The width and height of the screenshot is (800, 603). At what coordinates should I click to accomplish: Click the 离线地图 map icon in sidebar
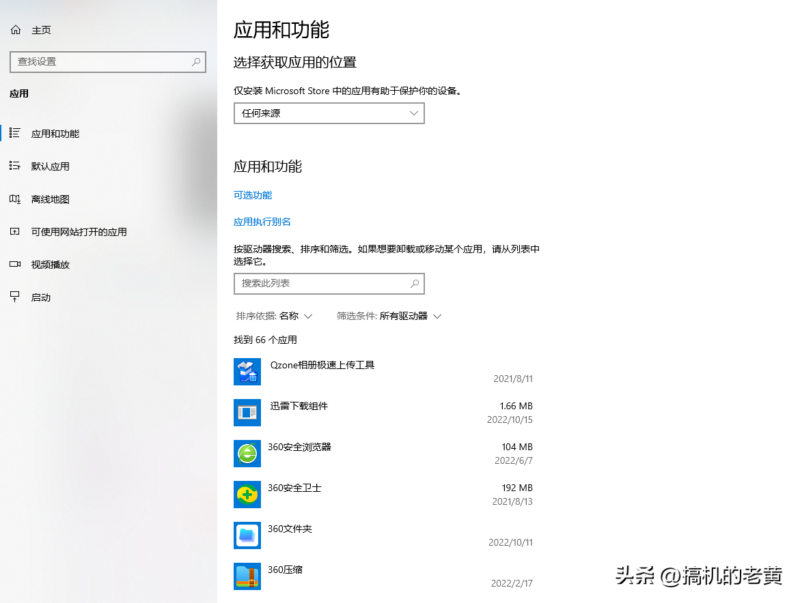point(14,198)
